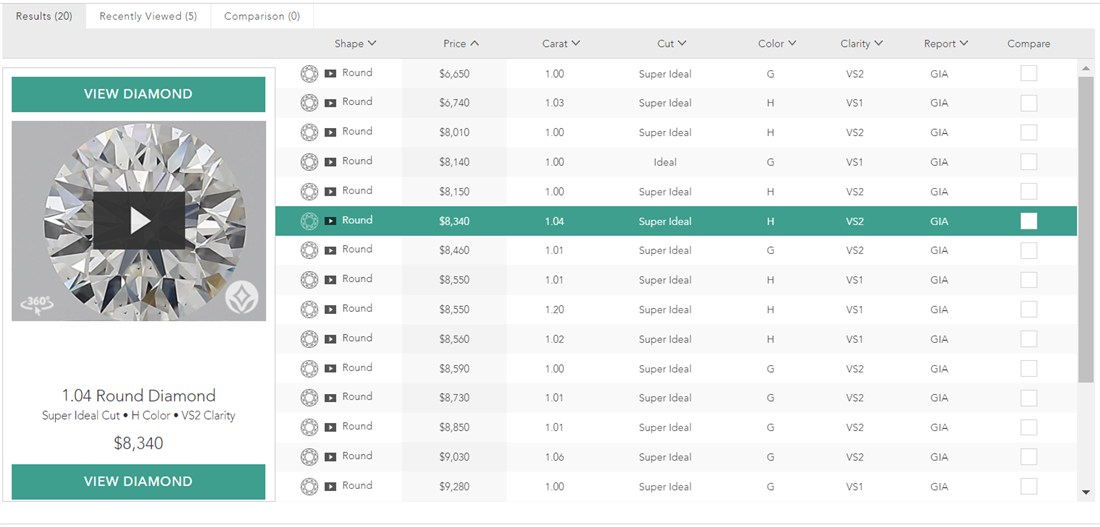Enable compare for the $9,030 diamond
The width and height of the screenshot is (1100, 527).
tap(1028, 457)
